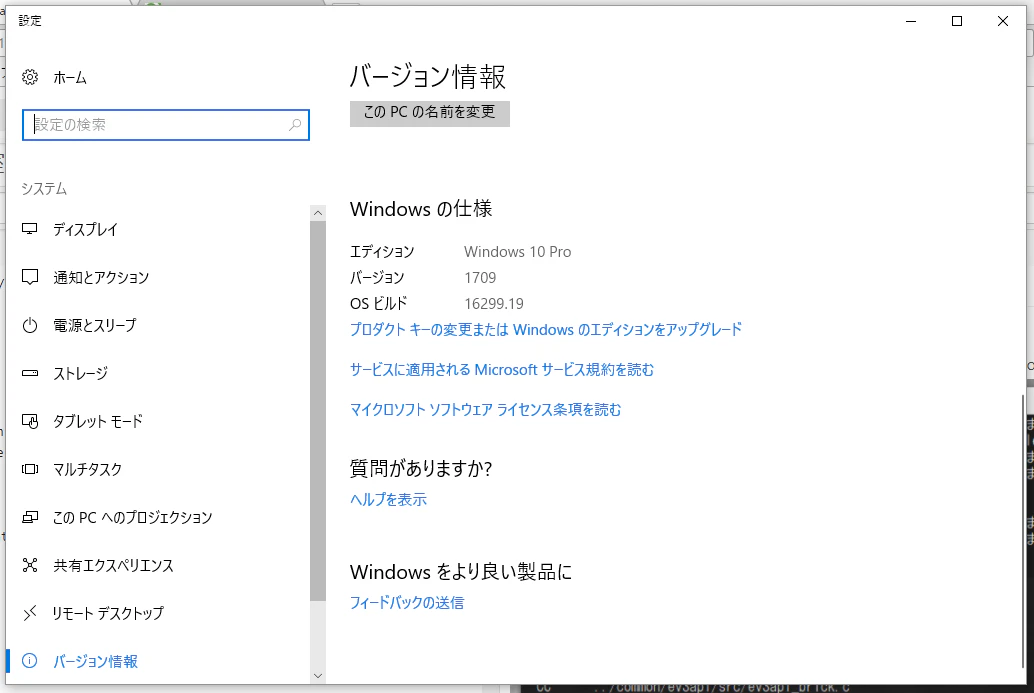The image size is (1034, 693).
Task: Click ヘルプを表示 link
Action: click(x=388, y=499)
